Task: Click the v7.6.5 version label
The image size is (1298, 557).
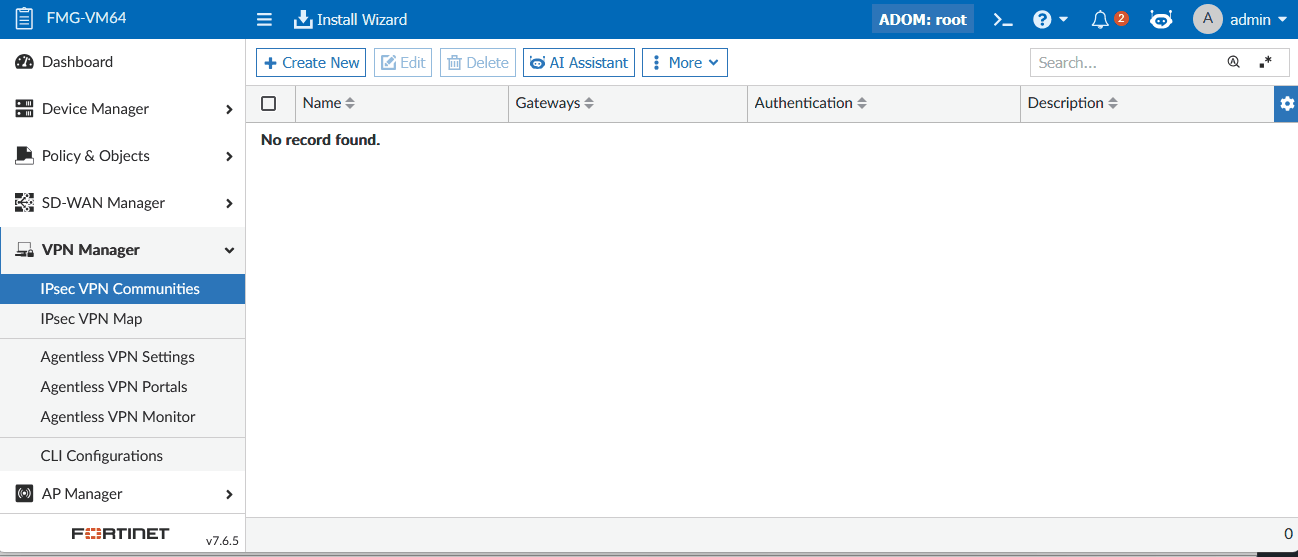Action: pyautogui.click(x=222, y=541)
